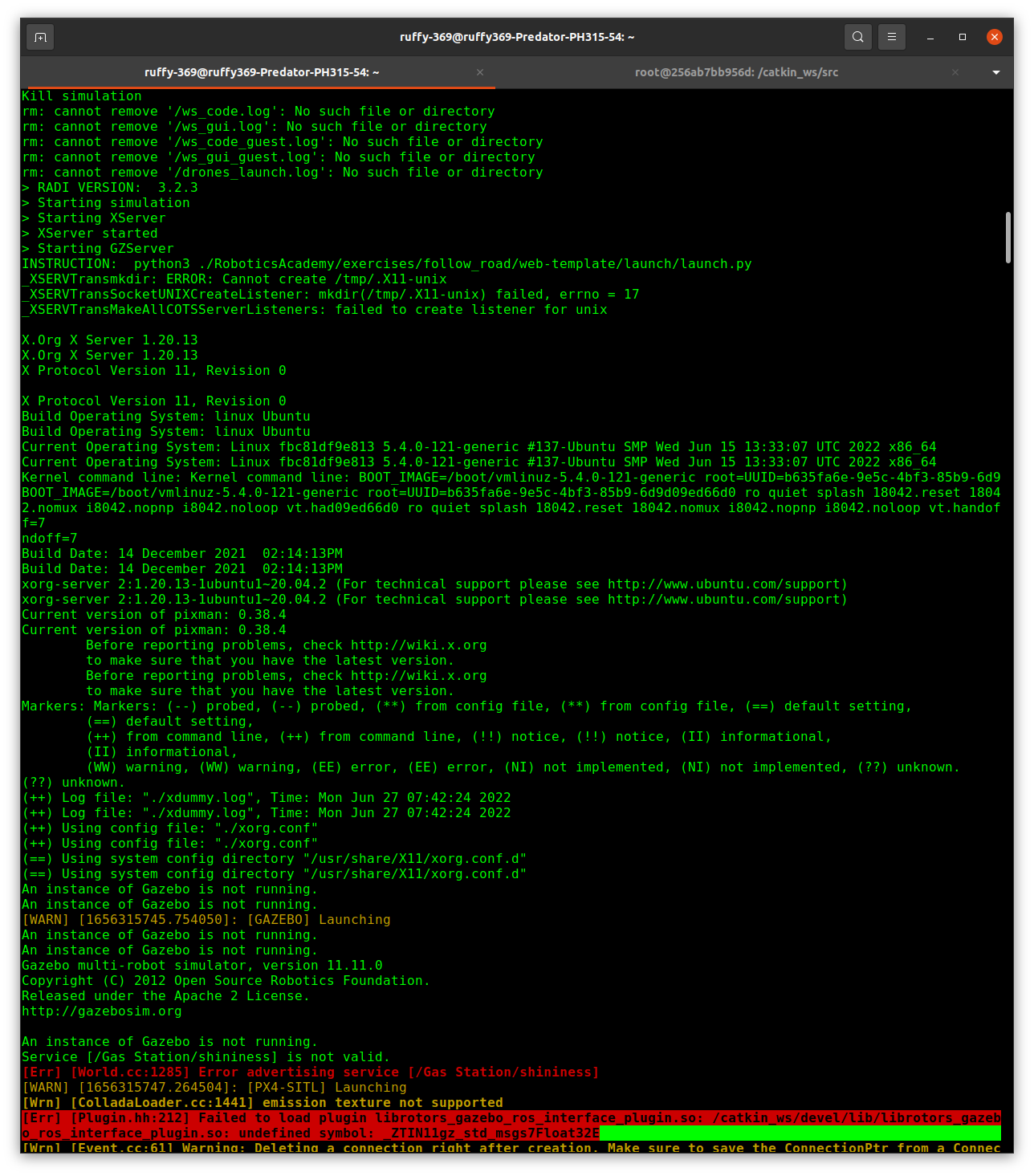This screenshot has height=1176, width=1034.
Task: Click the '/ws_gui_guest.log' rm error line
Action: [279, 157]
